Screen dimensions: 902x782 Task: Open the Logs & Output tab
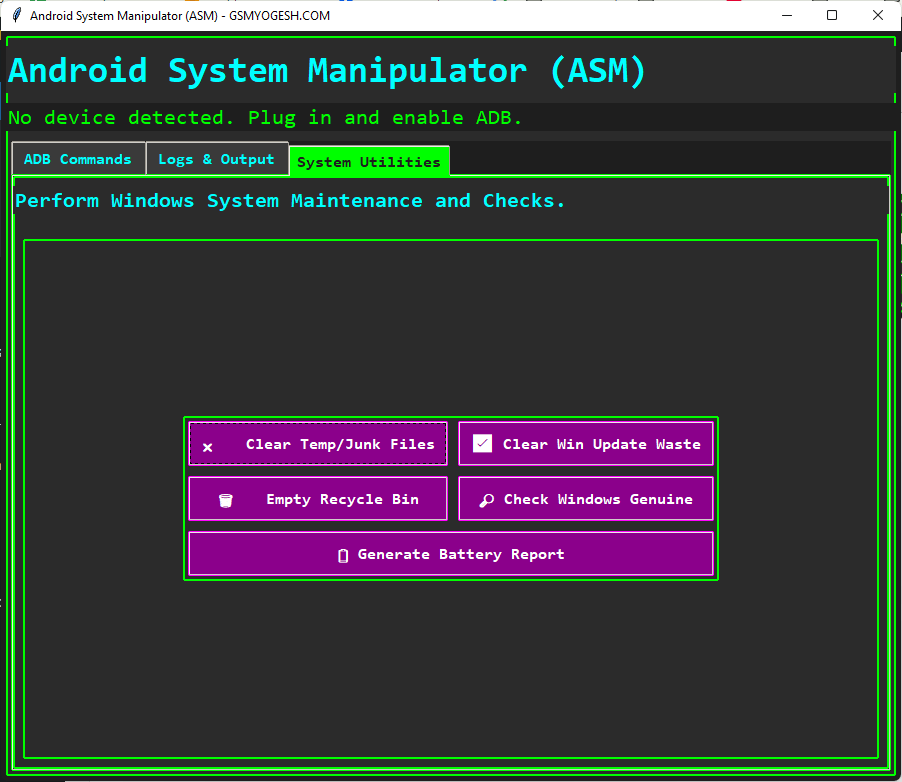pyautogui.click(x=218, y=159)
